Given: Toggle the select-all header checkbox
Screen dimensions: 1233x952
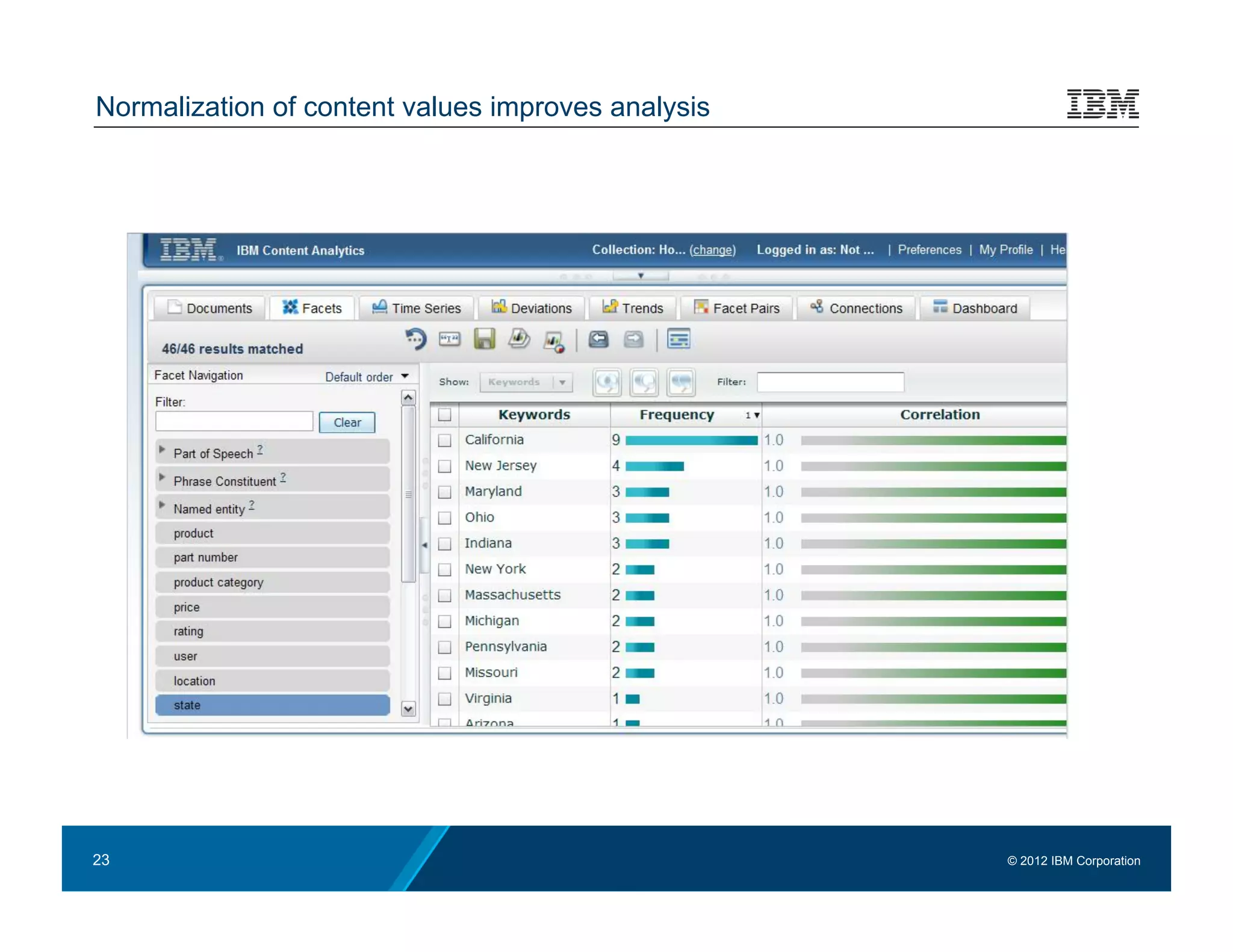Looking at the screenshot, I should click(x=445, y=415).
